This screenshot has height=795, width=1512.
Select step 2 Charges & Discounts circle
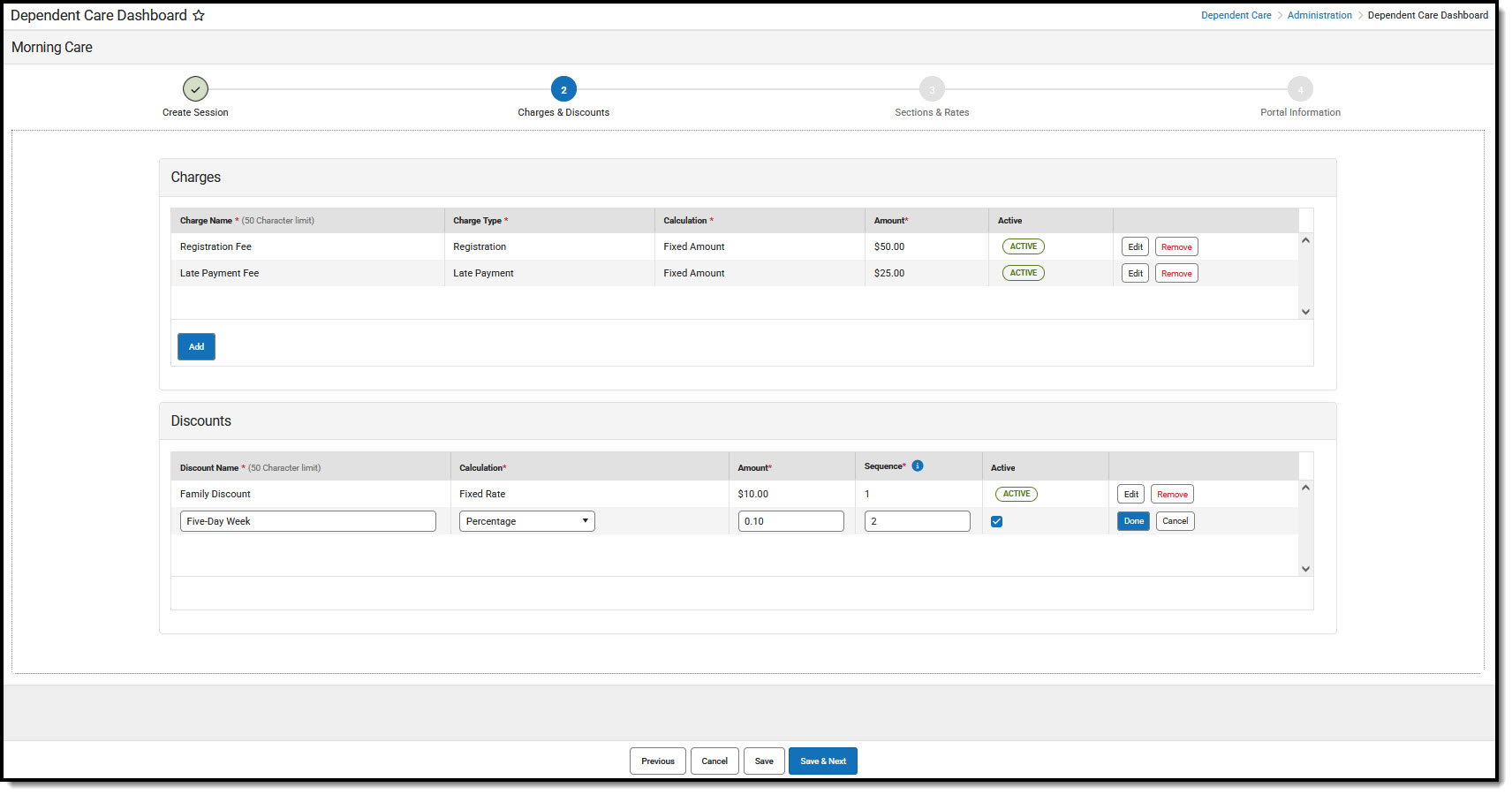click(563, 89)
